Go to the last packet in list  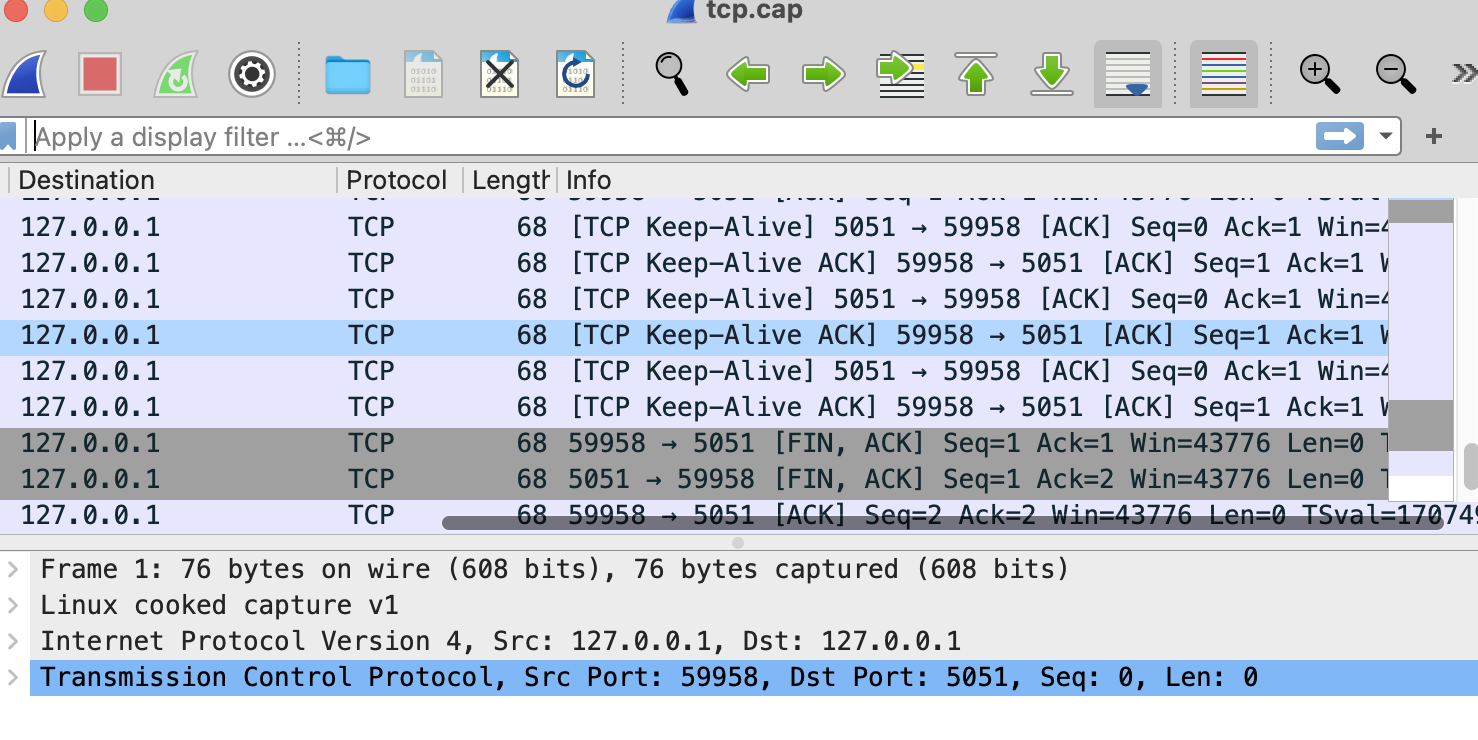click(x=1051, y=74)
